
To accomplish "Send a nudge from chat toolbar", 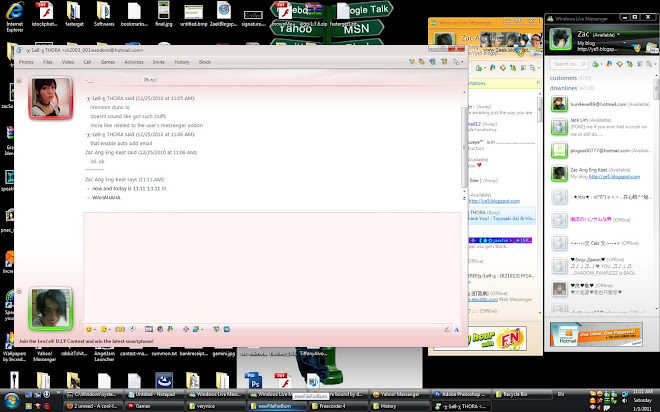I will pyautogui.click(x=120, y=329).
